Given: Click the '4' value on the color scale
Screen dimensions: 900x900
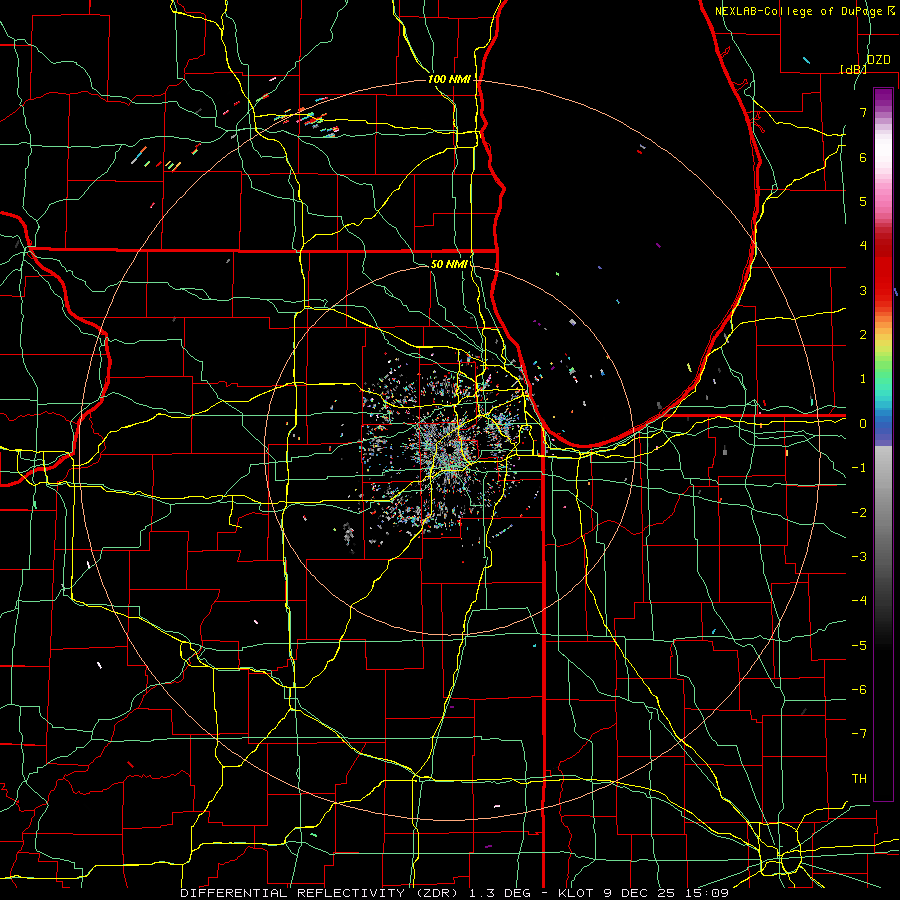Looking at the screenshot, I should coord(863,246).
